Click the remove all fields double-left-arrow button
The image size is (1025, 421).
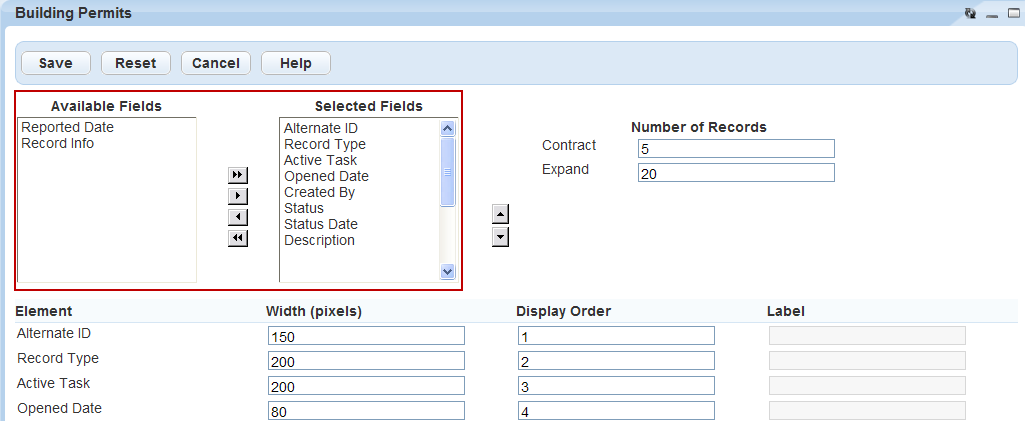[x=237, y=238]
